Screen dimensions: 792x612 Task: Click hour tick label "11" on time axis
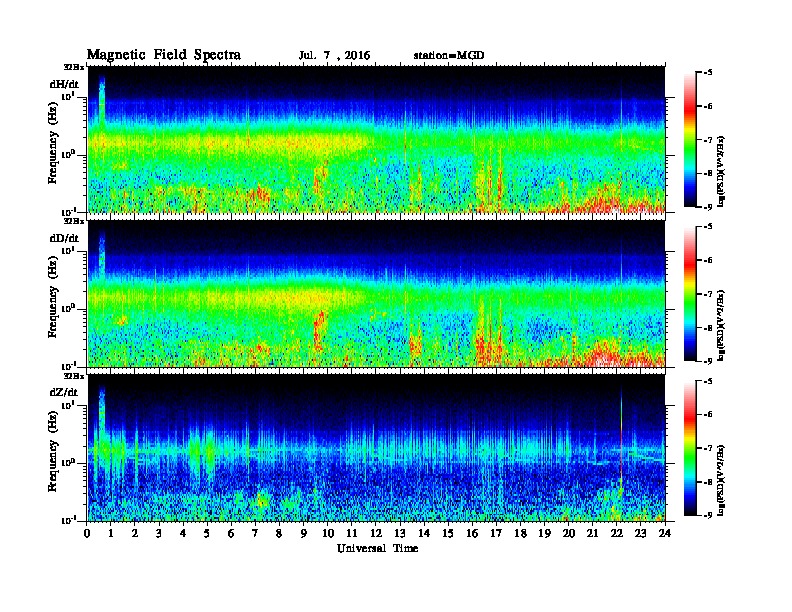coord(352,534)
